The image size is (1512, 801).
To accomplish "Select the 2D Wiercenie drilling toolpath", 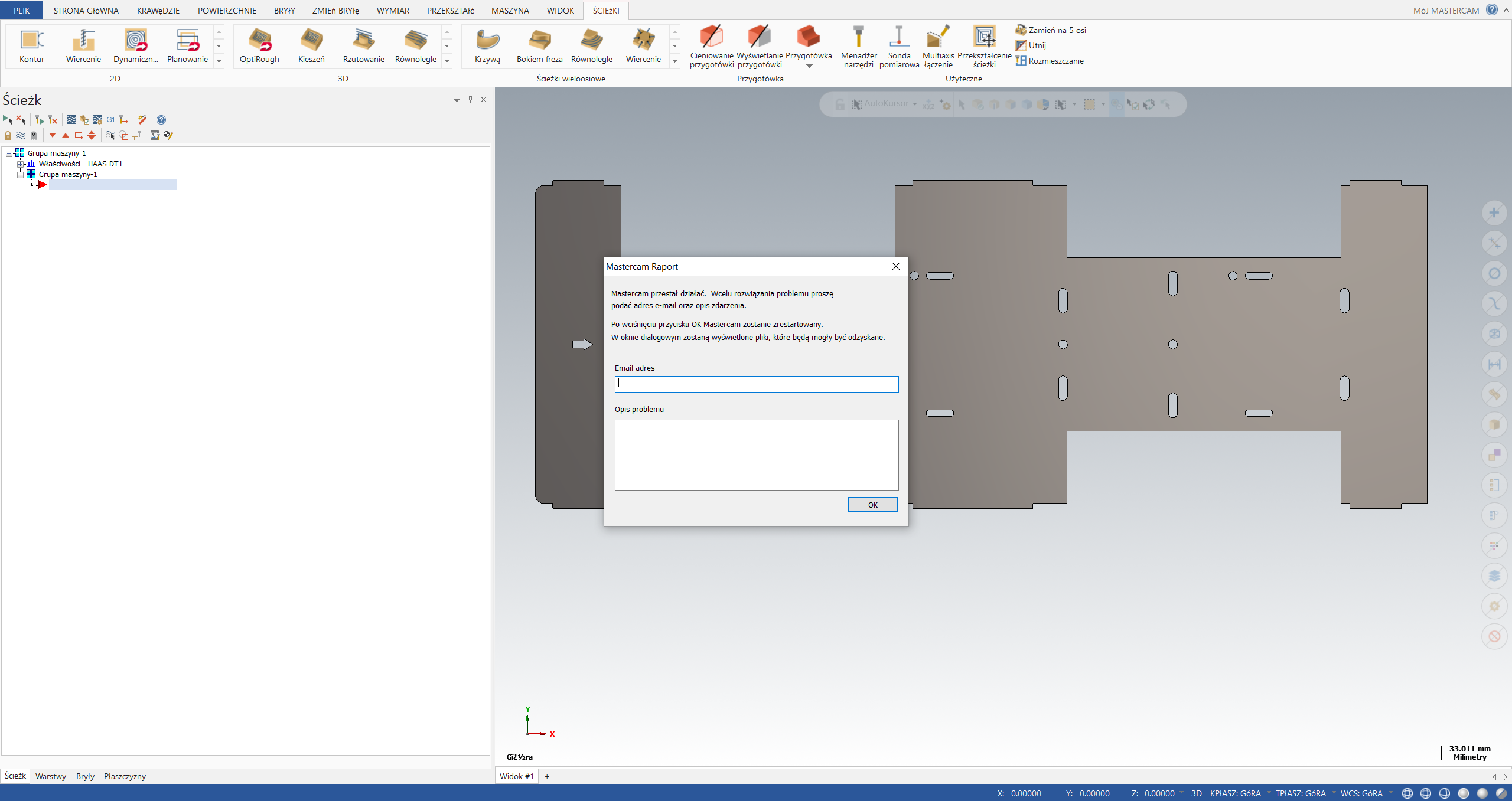I will pos(83,46).
